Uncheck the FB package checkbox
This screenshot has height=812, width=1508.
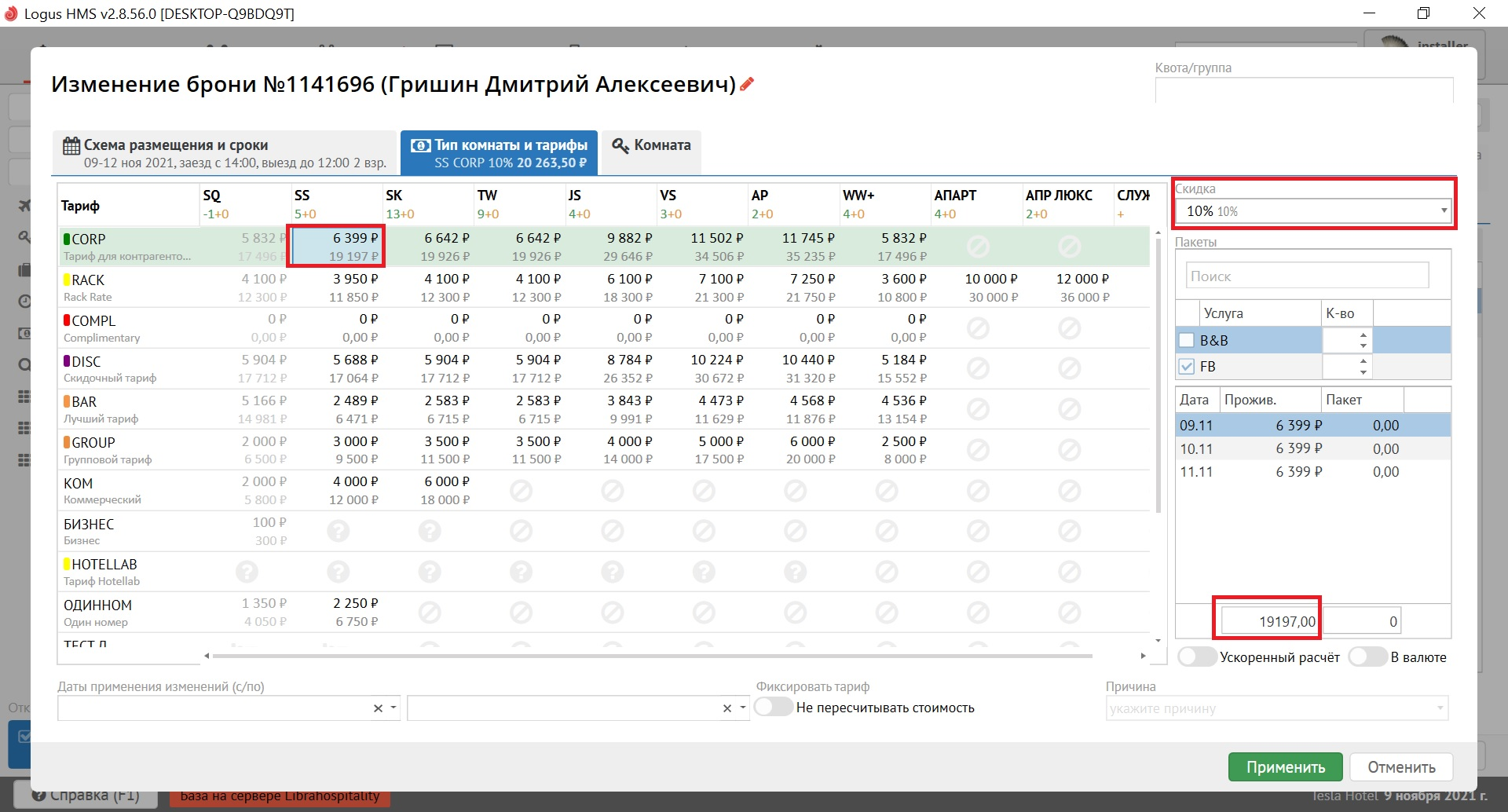pos(1187,367)
